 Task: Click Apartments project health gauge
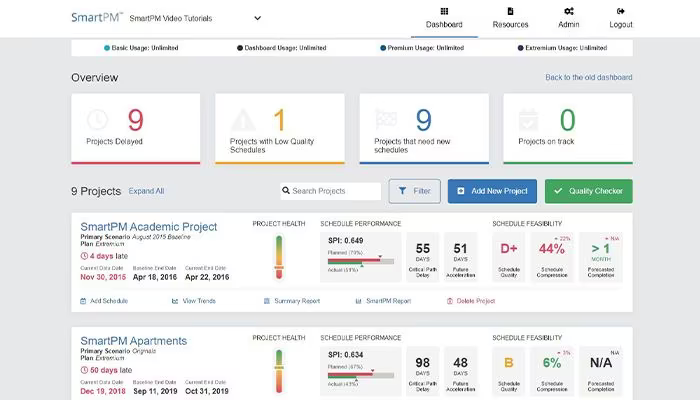coord(279,371)
